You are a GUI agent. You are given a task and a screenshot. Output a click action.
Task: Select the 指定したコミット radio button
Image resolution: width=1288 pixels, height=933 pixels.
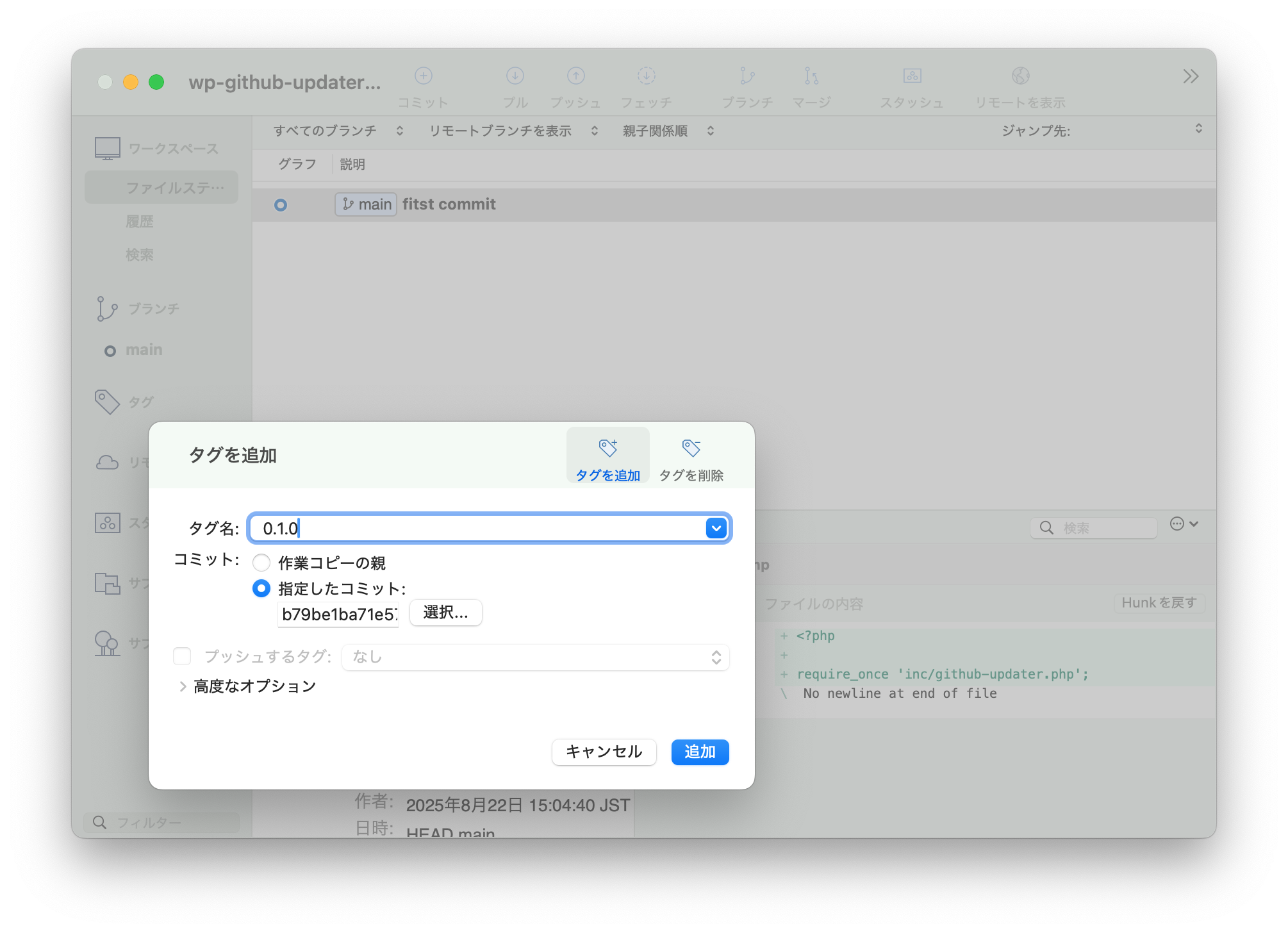pyautogui.click(x=261, y=588)
